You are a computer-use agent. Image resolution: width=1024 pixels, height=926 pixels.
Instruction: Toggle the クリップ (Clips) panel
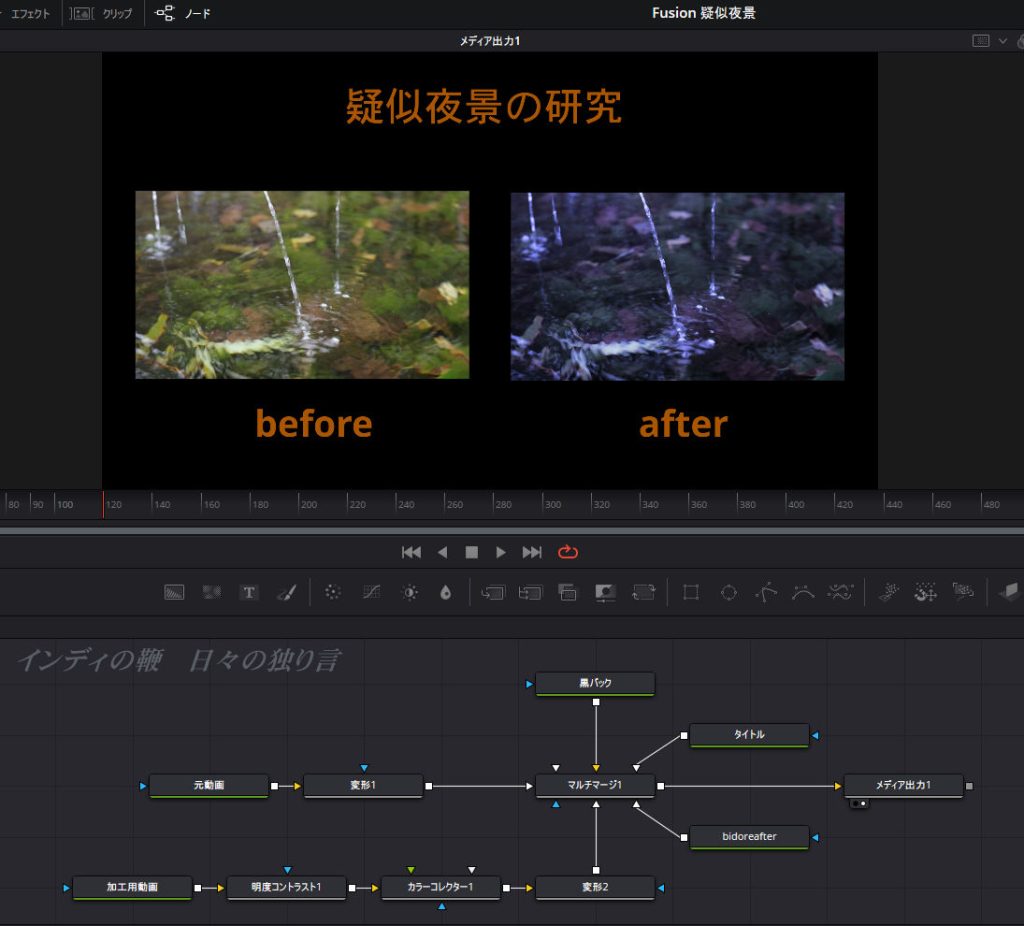pyautogui.click(x=104, y=14)
